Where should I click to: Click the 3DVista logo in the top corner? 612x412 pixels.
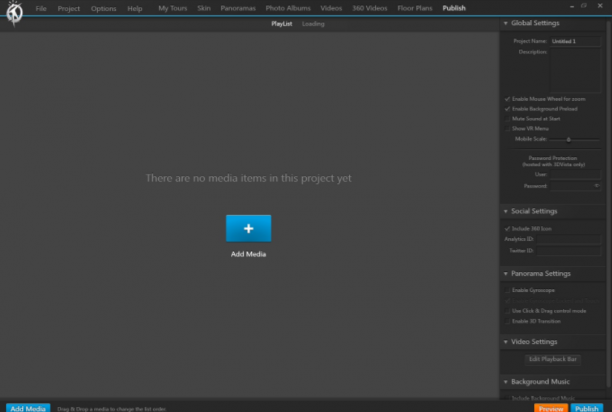click(x=14, y=13)
